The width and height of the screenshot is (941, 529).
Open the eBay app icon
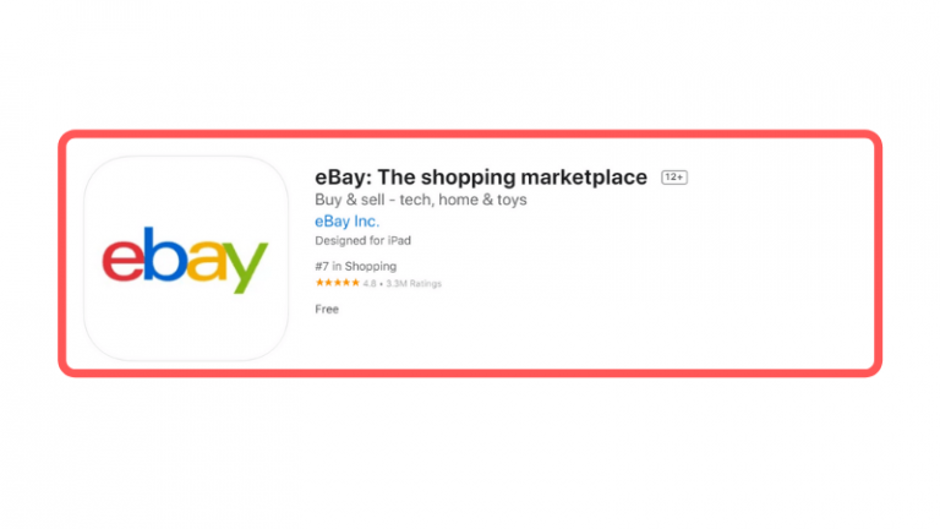tap(186, 259)
